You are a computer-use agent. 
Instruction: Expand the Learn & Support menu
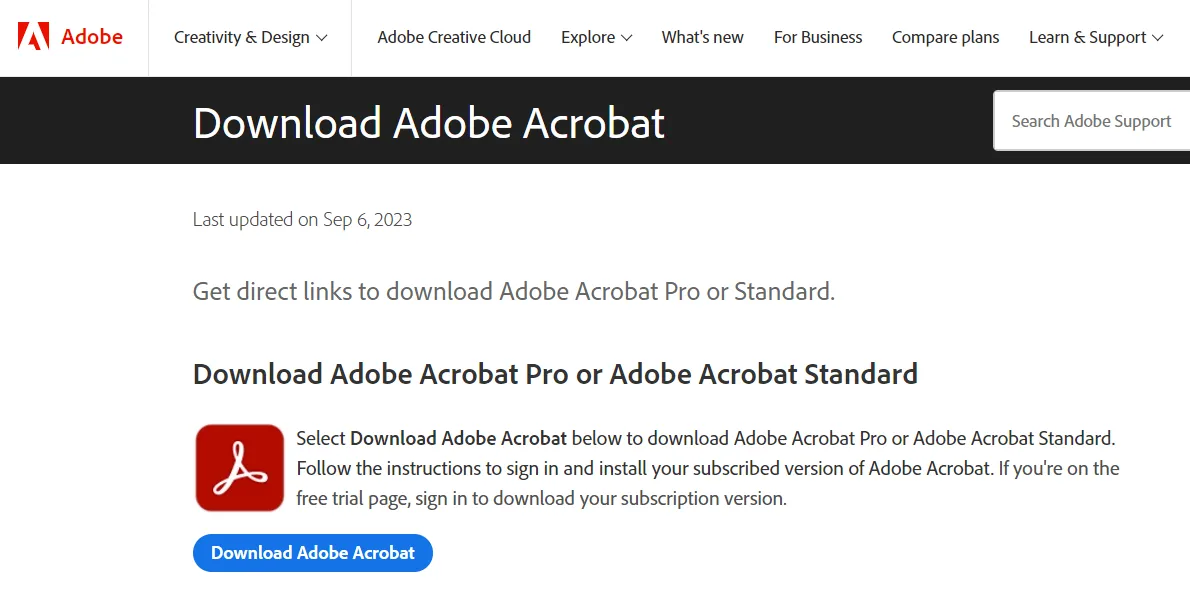pos(1096,37)
